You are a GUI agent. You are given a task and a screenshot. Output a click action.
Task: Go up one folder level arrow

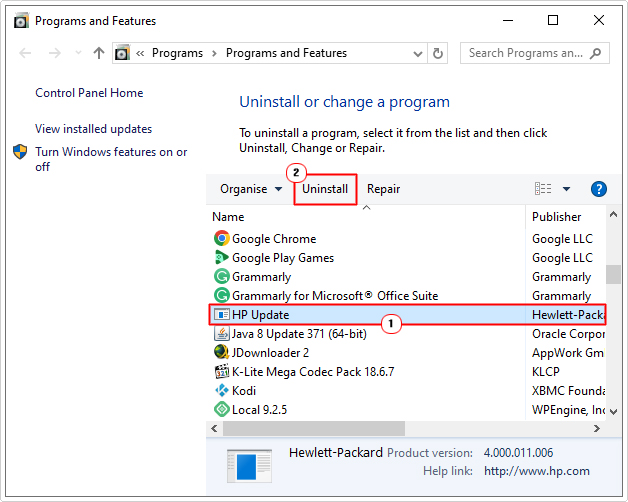99,53
